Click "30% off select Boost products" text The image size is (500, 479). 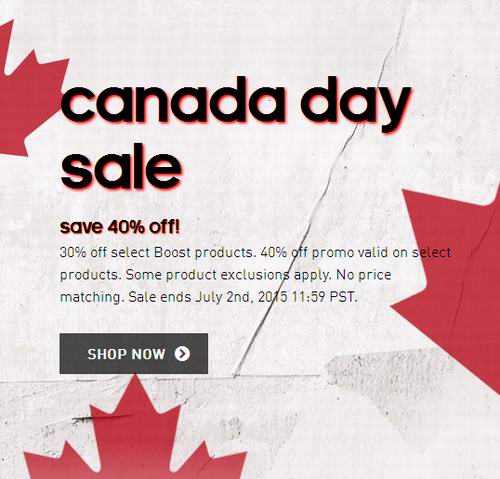pyautogui.click(x=157, y=253)
